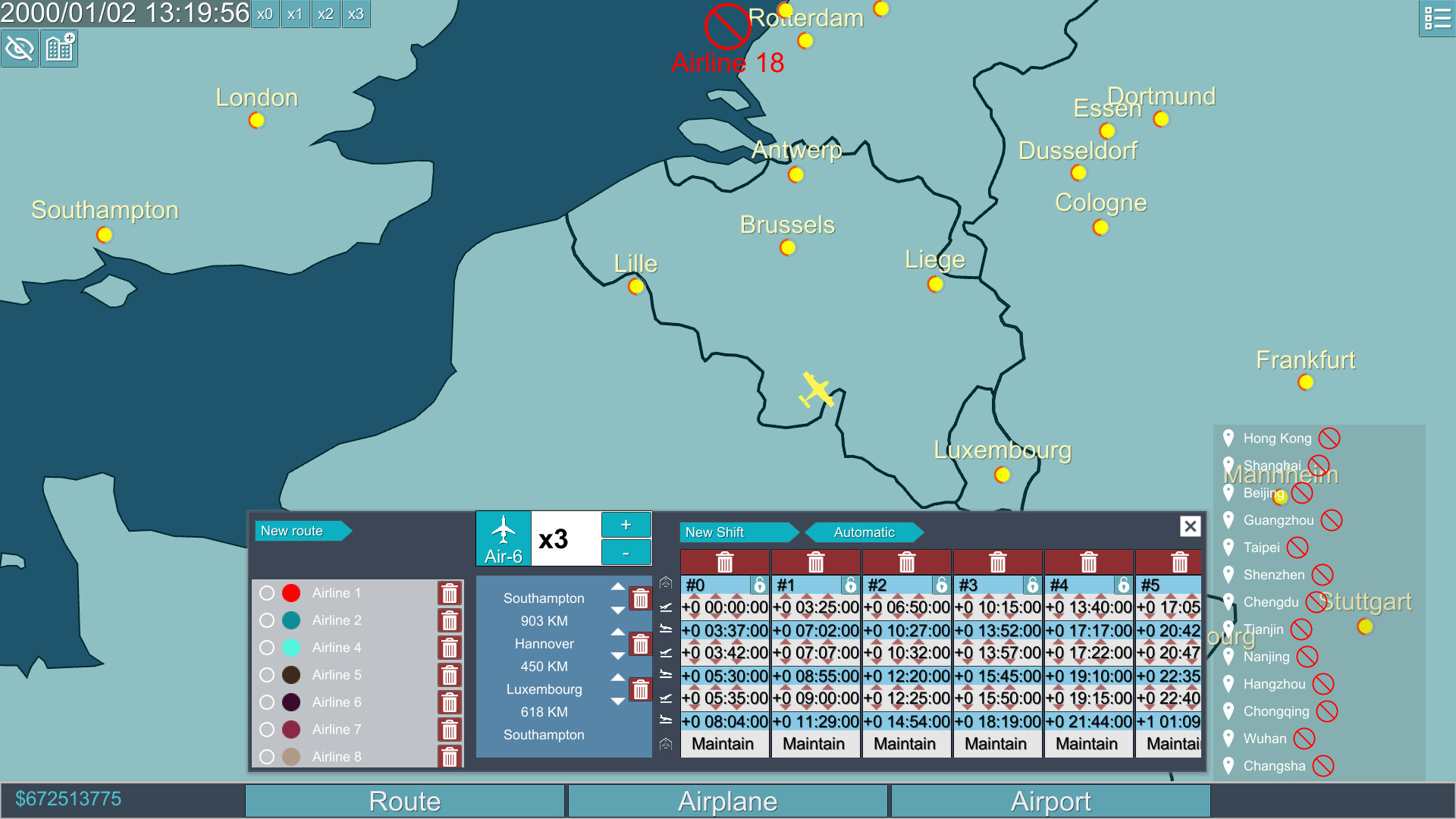Remove Hannover using its trash icon
This screenshot has width=1456, height=819.
click(641, 644)
